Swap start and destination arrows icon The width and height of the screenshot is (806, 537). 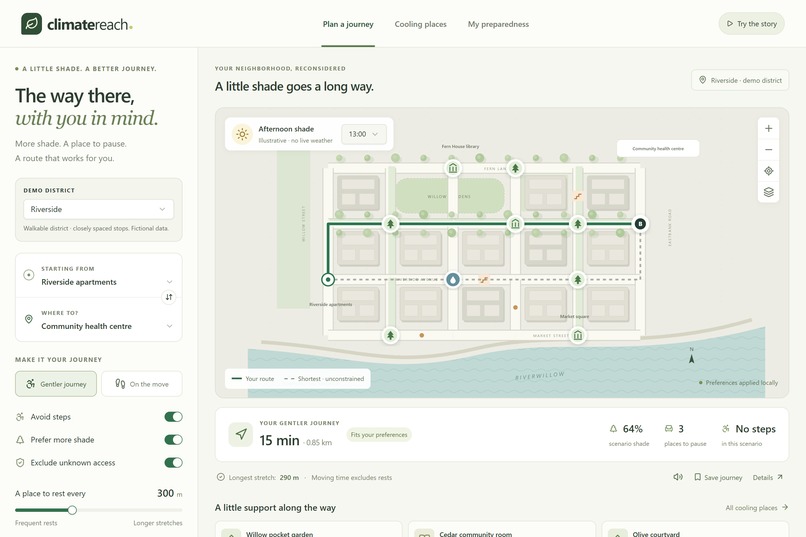(169, 297)
